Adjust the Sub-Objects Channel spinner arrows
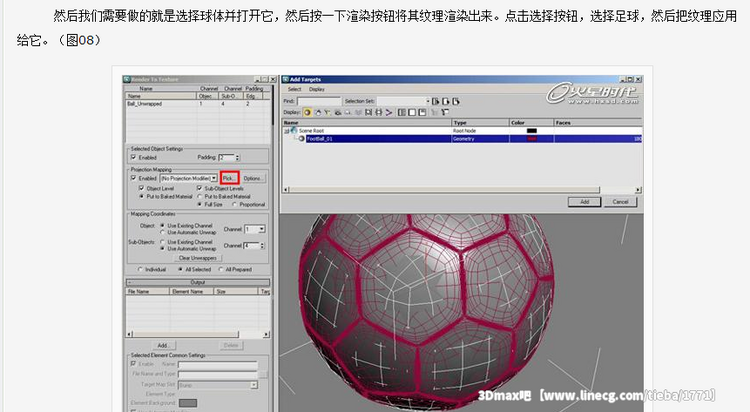The width and height of the screenshot is (750, 412). [262, 245]
